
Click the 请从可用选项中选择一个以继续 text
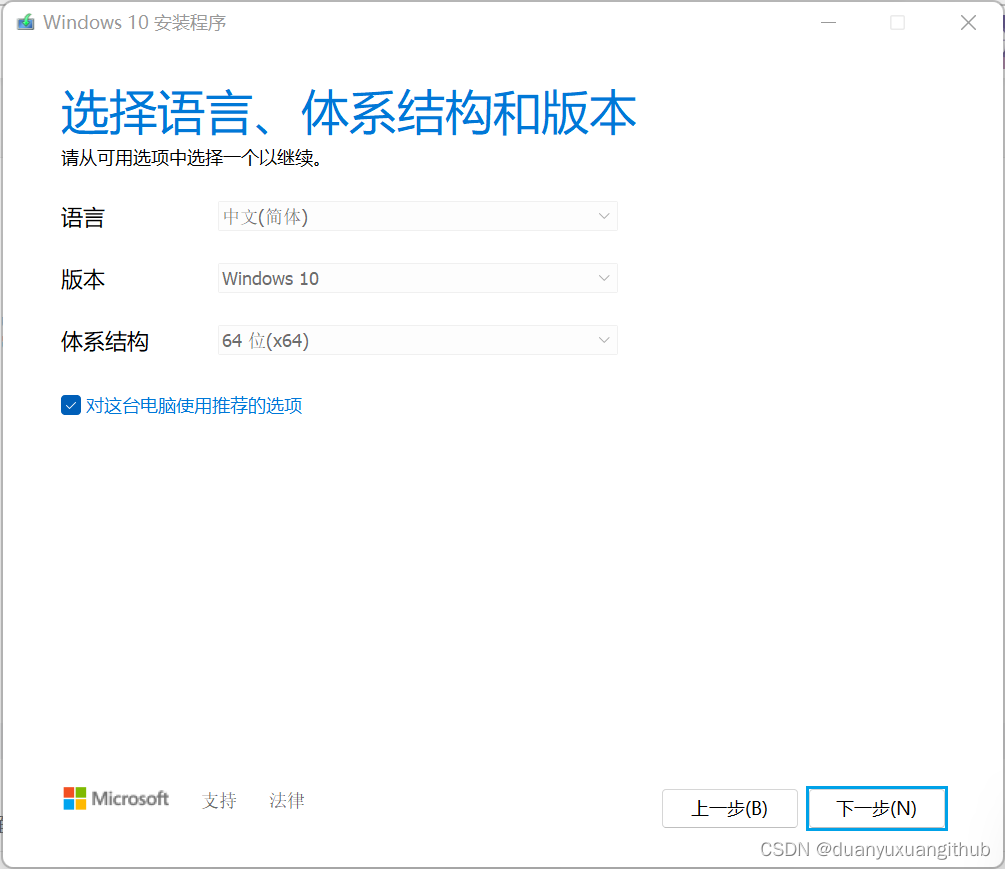point(191,158)
